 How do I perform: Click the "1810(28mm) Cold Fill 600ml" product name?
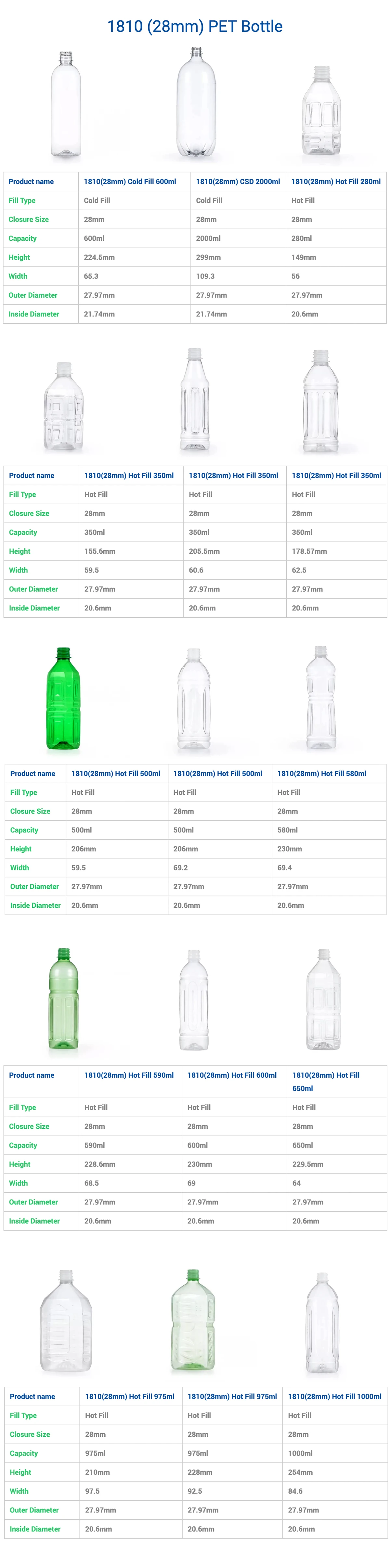coord(130,181)
